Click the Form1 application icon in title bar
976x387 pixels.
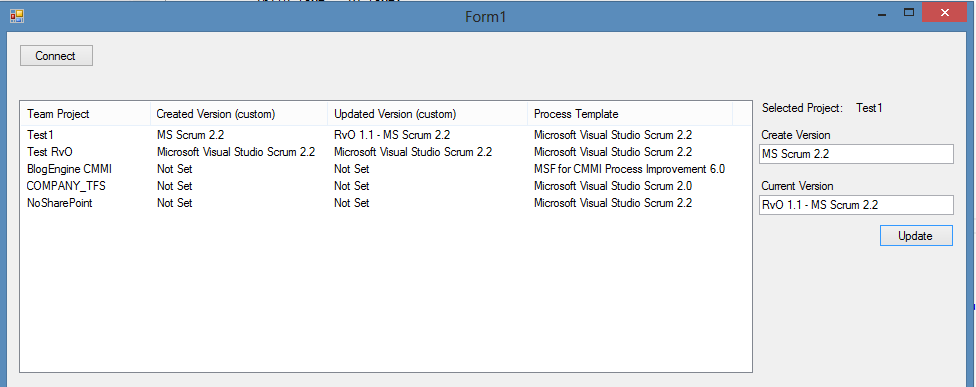[x=17, y=15]
